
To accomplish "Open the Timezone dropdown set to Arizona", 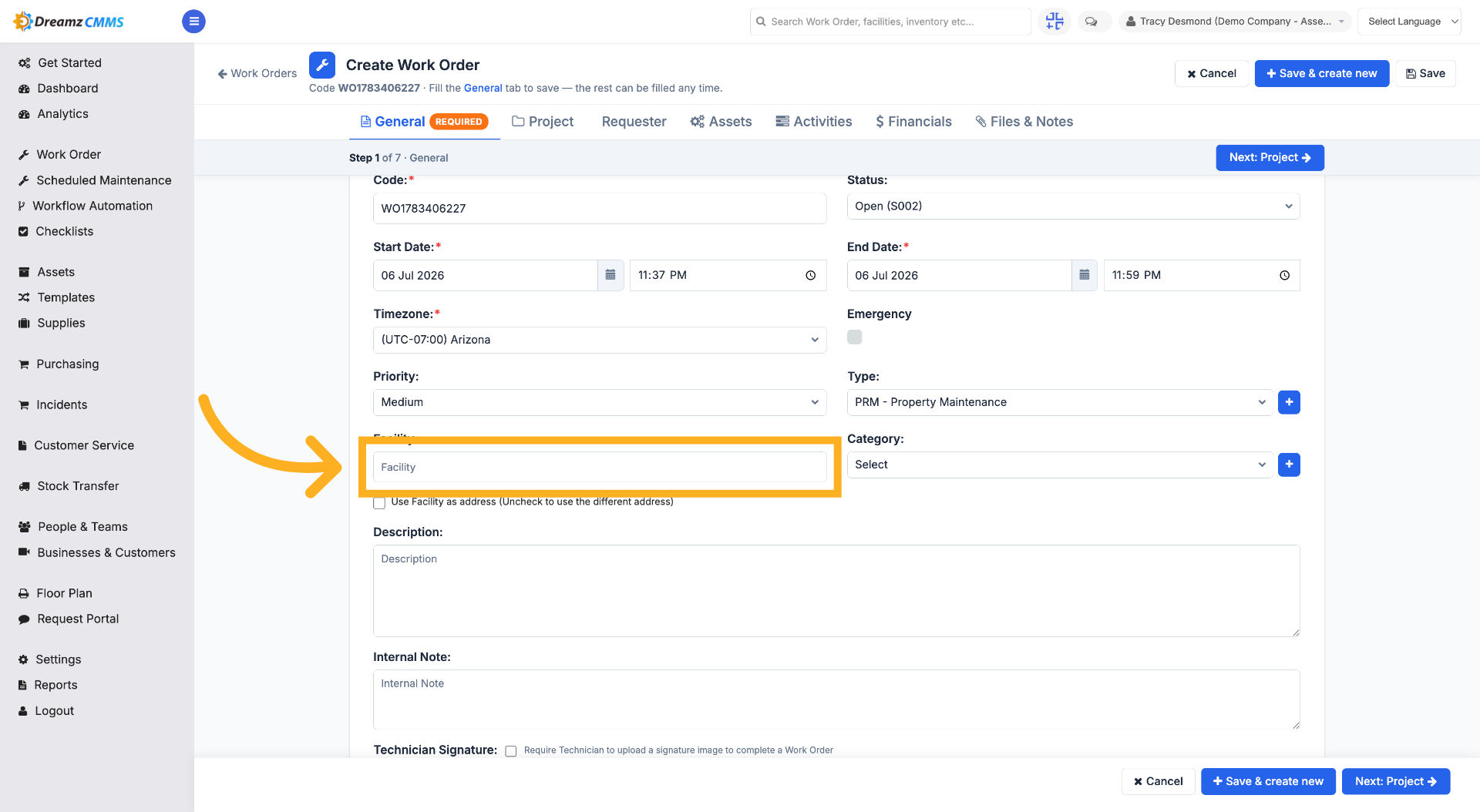I will coord(600,340).
